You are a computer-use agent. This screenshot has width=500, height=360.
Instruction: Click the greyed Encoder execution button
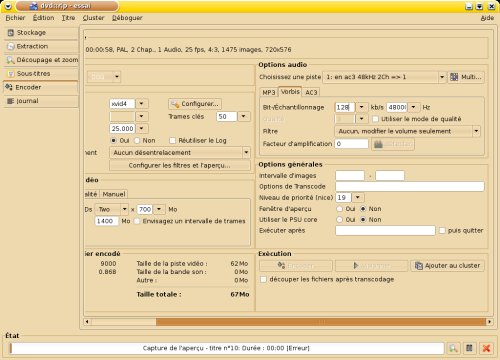click(296, 266)
